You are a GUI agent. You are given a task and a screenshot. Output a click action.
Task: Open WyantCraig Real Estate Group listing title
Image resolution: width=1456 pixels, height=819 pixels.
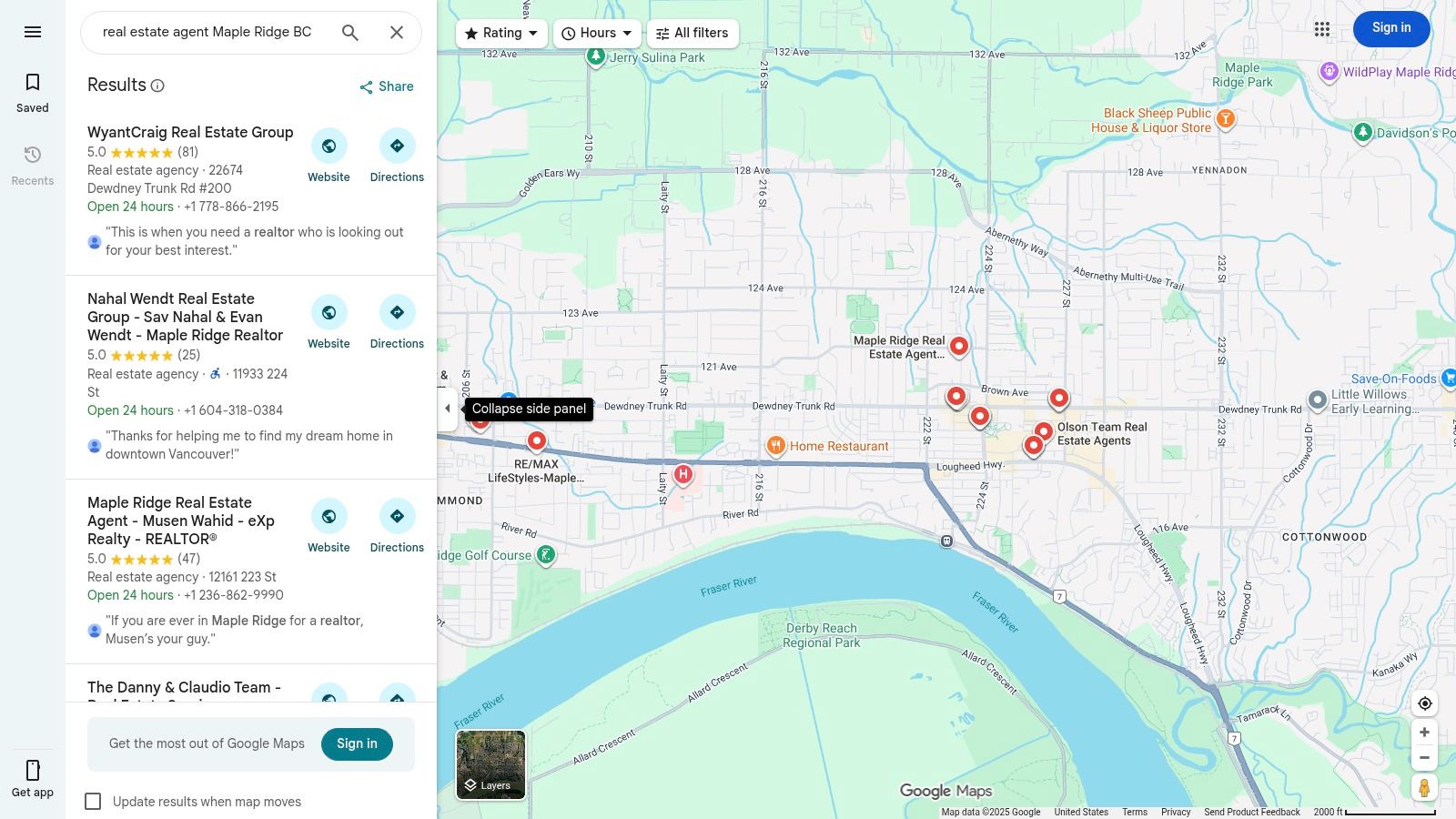(x=190, y=133)
